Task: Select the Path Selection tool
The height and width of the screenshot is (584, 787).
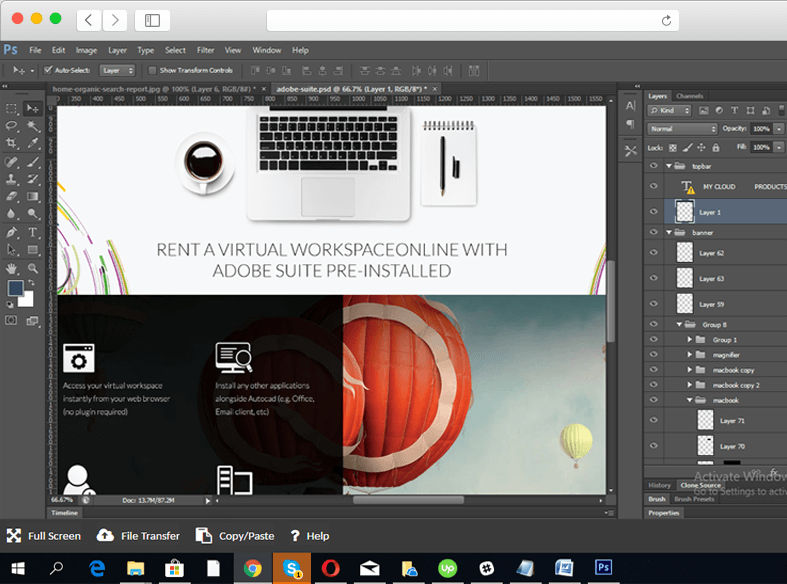Action: 11,250
